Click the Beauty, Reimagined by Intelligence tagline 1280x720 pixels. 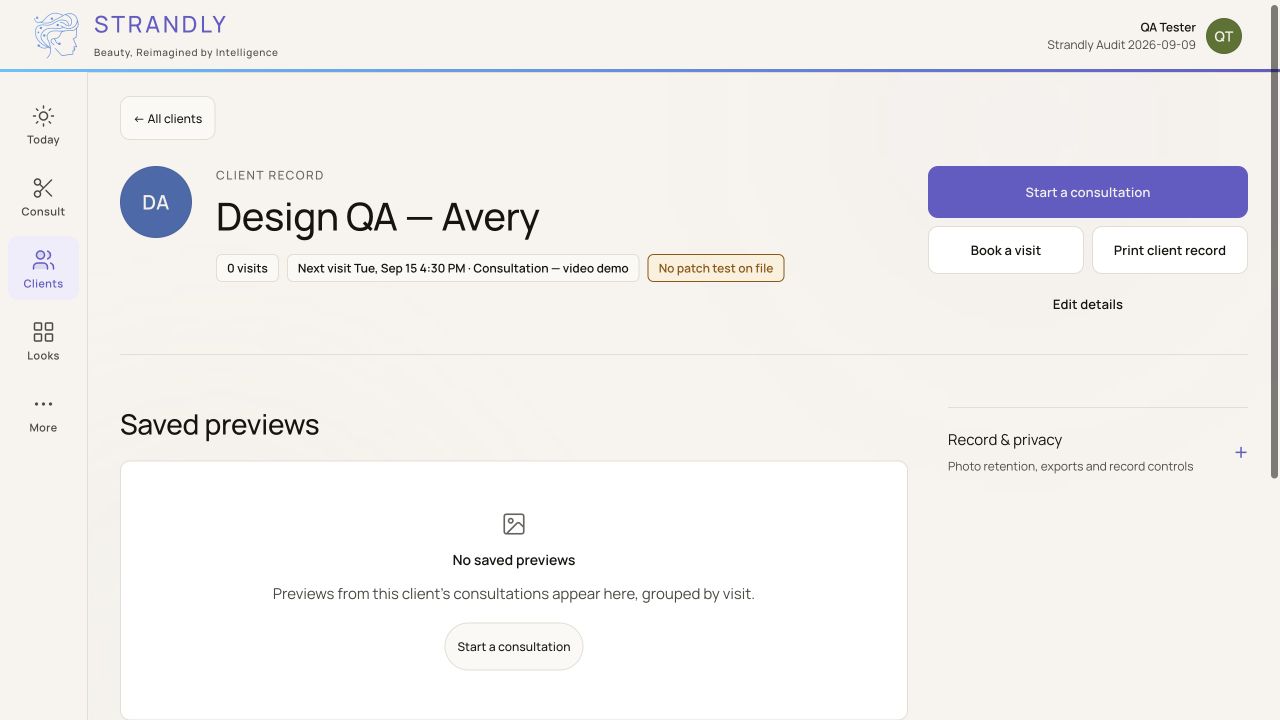(x=186, y=52)
